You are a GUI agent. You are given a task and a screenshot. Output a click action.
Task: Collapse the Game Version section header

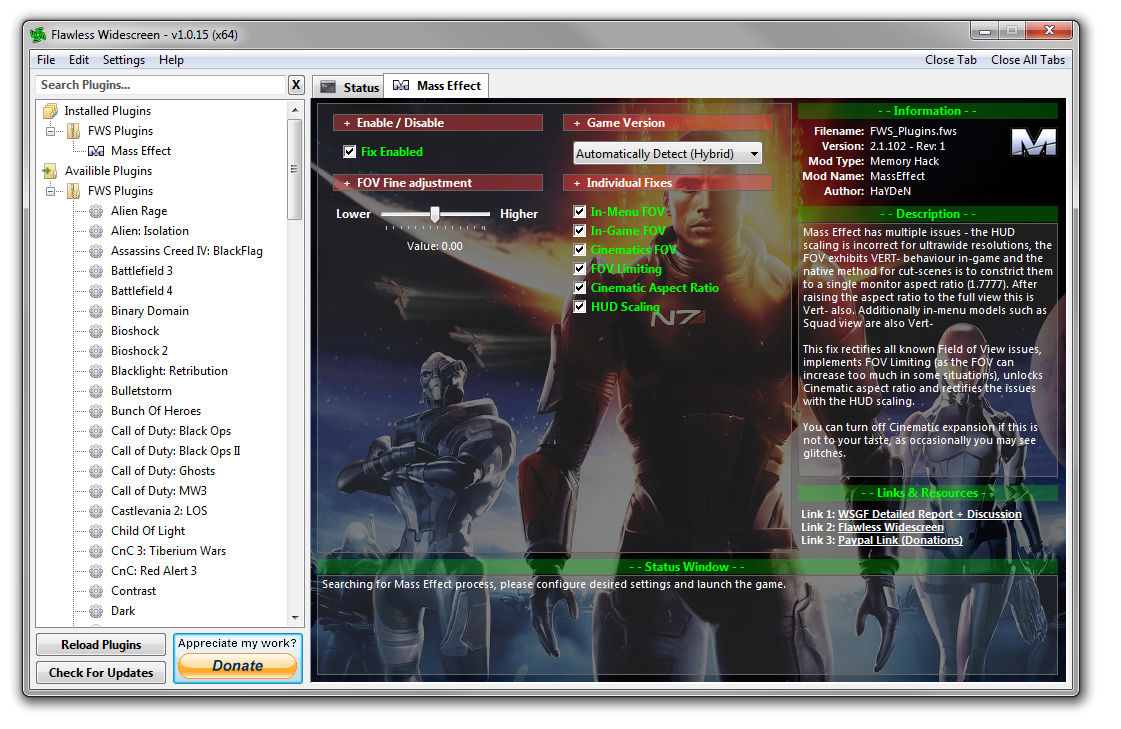tap(668, 123)
